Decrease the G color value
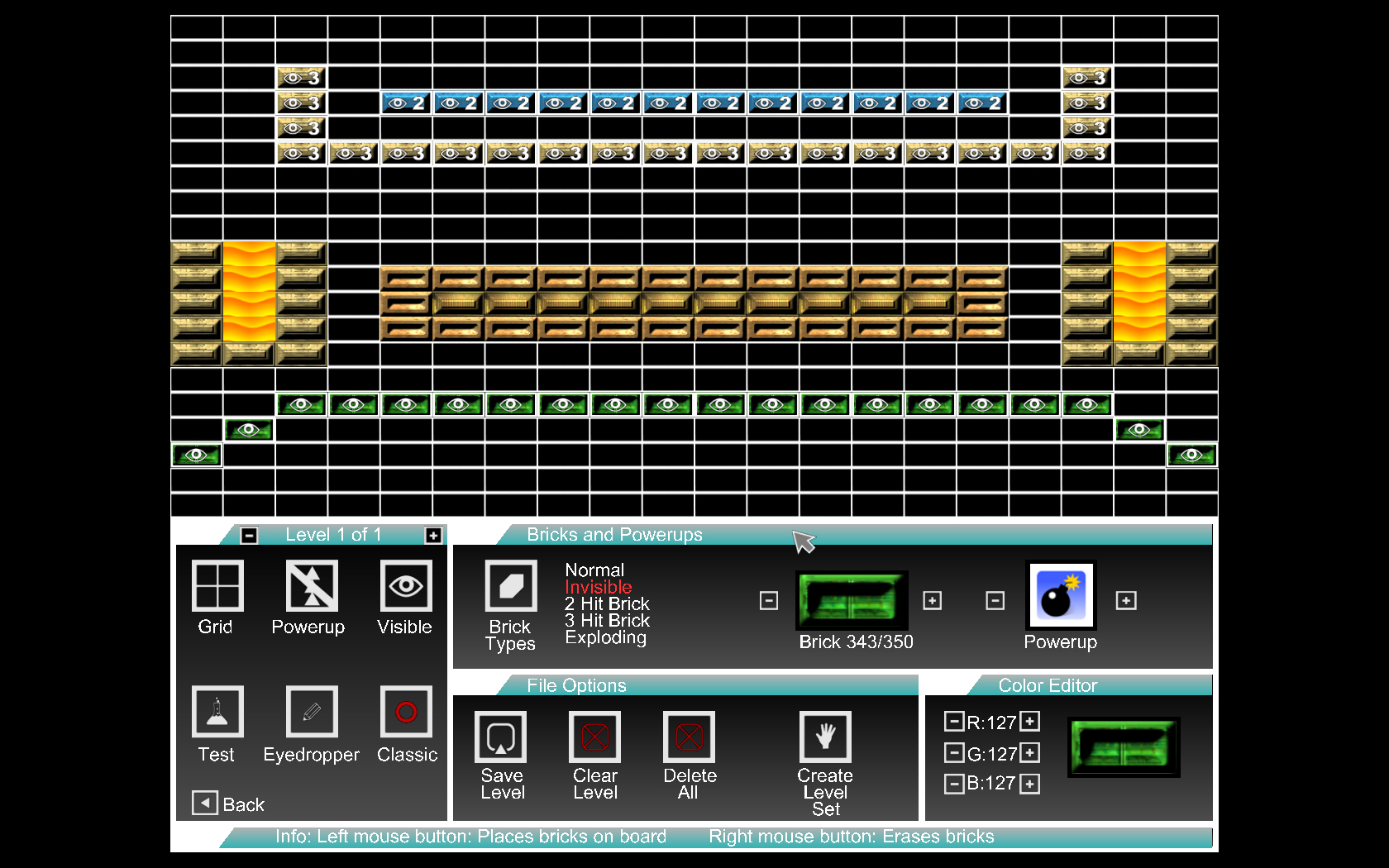This screenshot has width=1389, height=868. coord(954,753)
